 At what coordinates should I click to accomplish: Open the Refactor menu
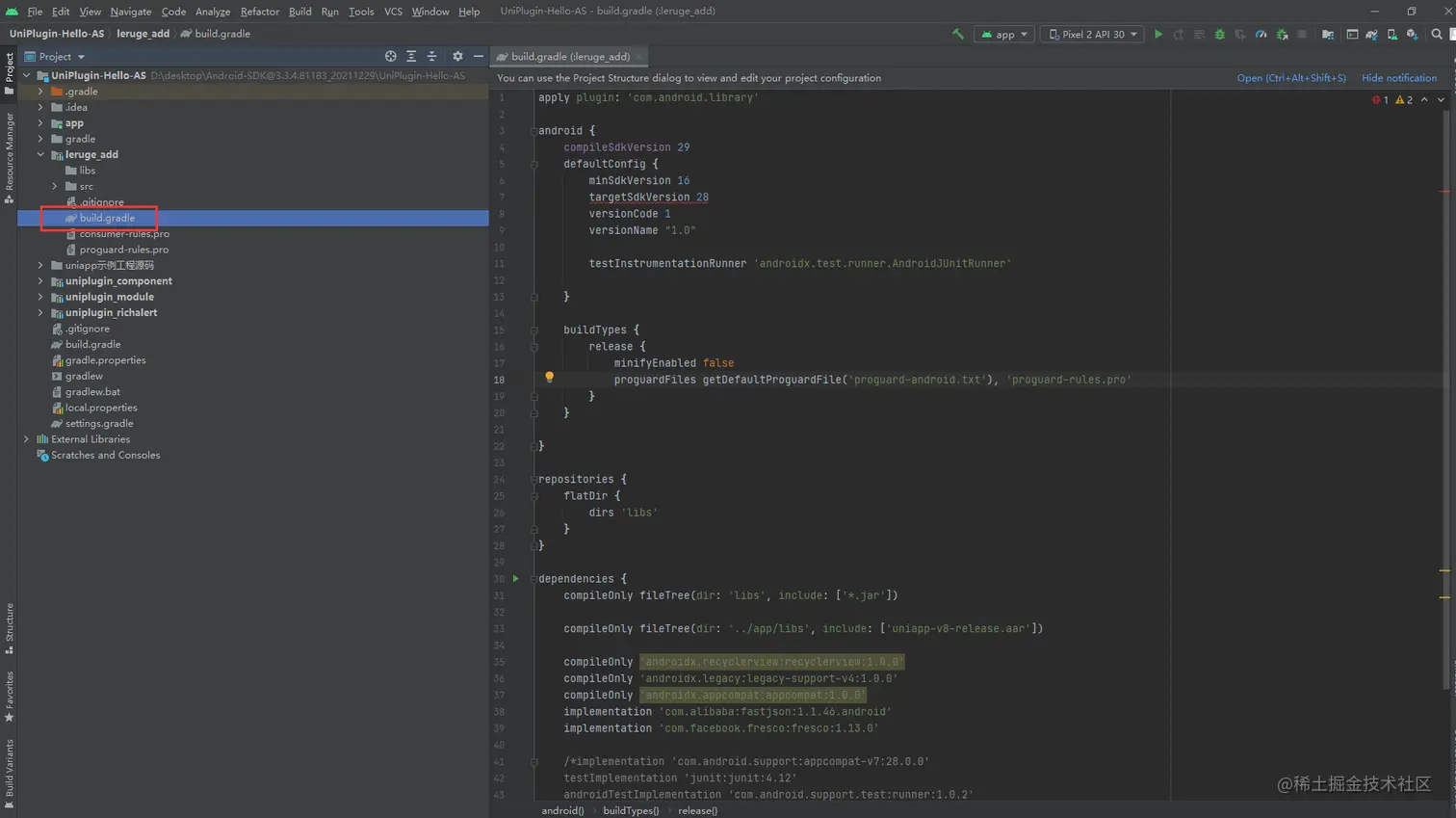[259, 12]
